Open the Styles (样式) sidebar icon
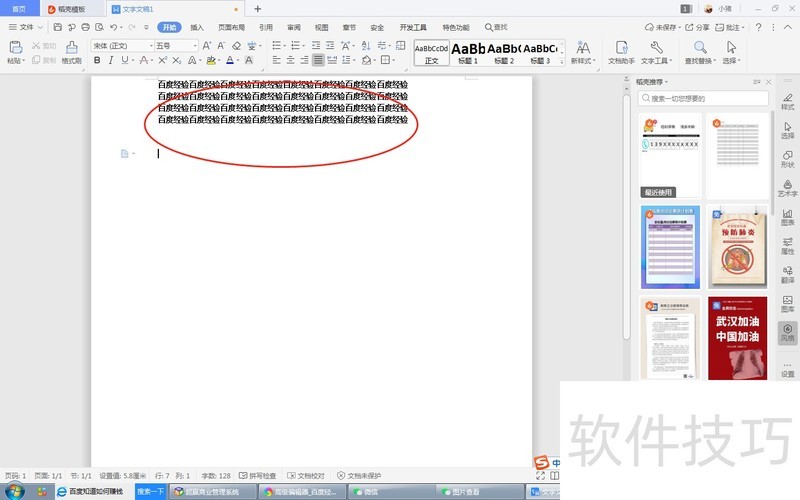Image resolution: width=800 pixels, height=500 pixels. pyautogui.click(x=787, y=101)
